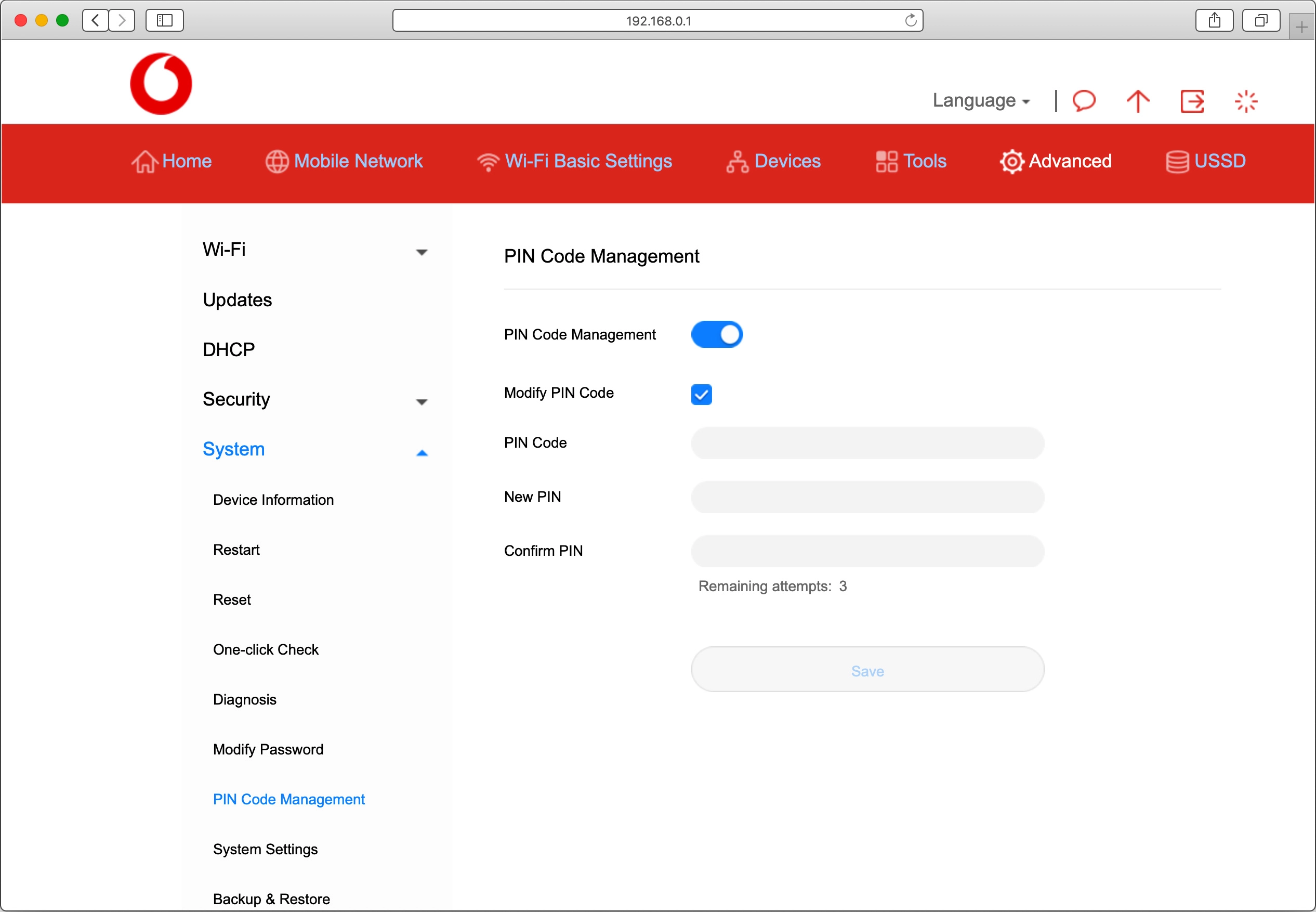
Task: Open the USSD tab
Action: (1205, 161)
